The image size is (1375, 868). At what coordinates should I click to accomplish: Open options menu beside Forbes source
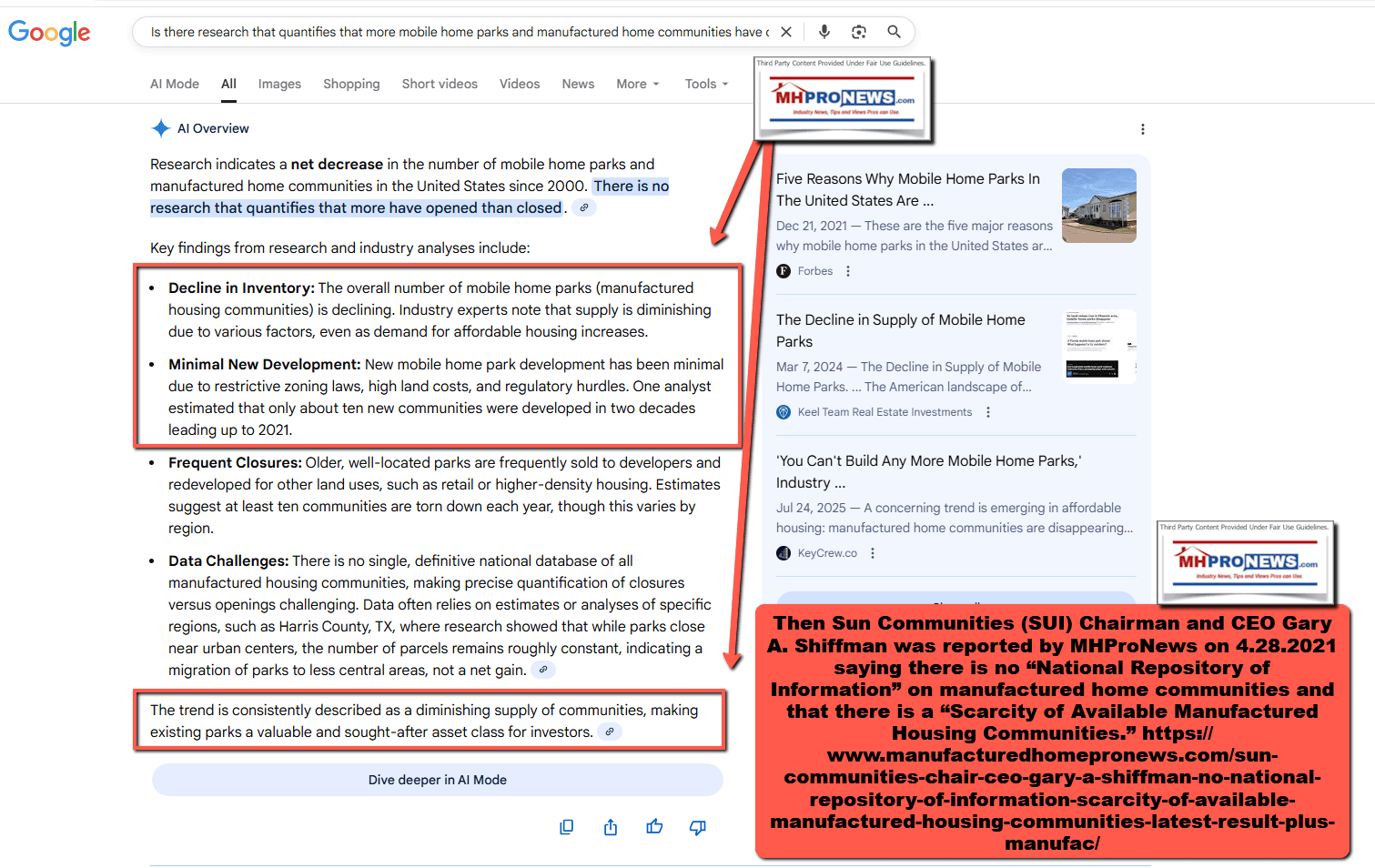pos(848,271)
